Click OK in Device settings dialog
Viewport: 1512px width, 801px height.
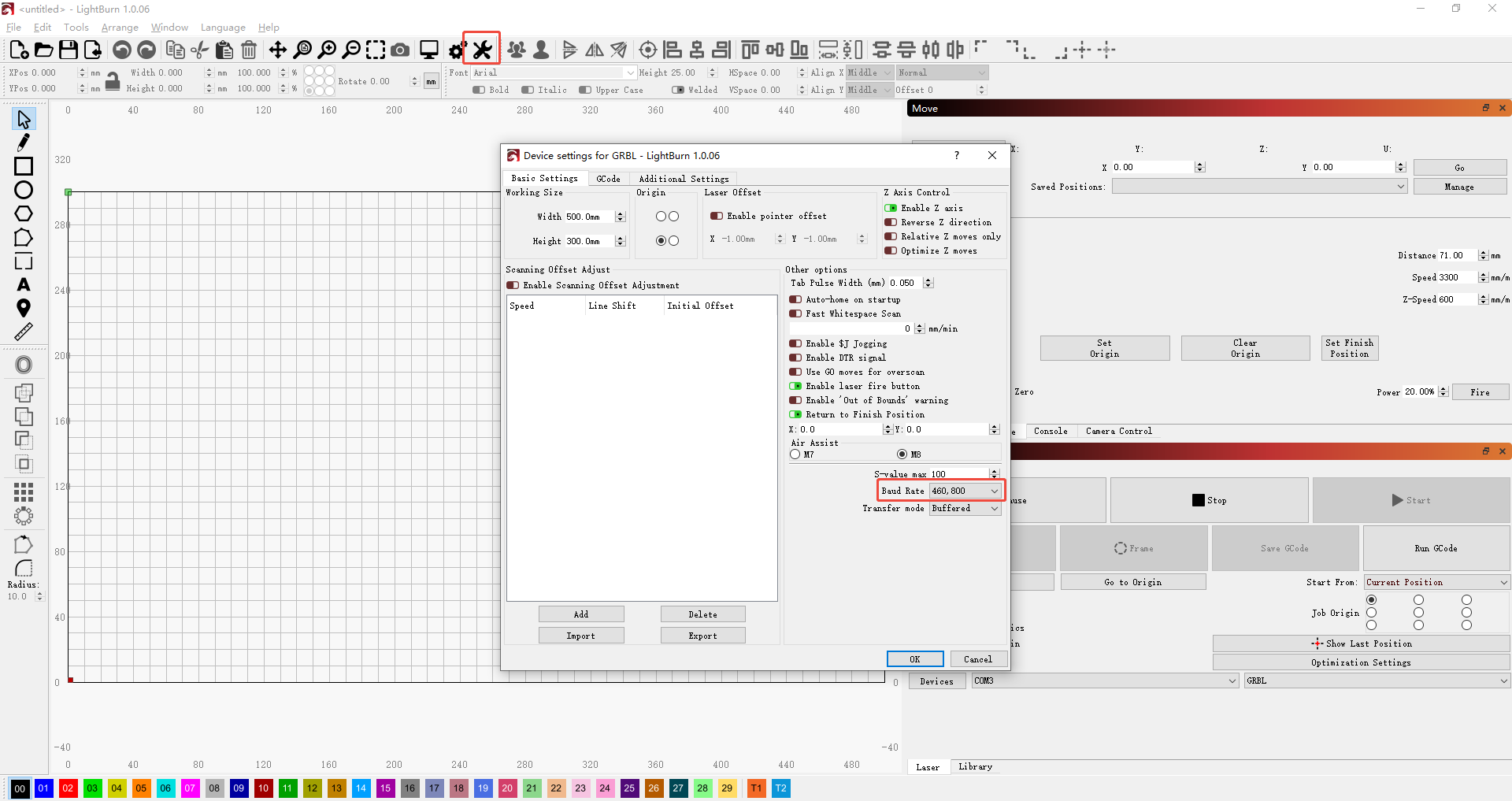click(x=915, y=659)
